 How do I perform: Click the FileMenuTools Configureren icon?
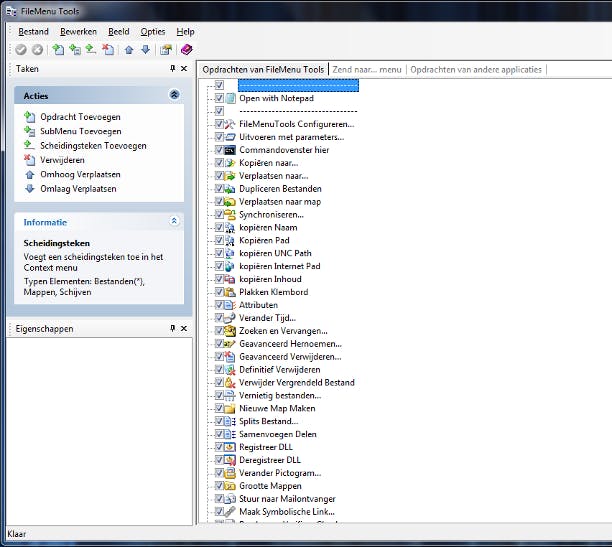(x=231, y=124)
